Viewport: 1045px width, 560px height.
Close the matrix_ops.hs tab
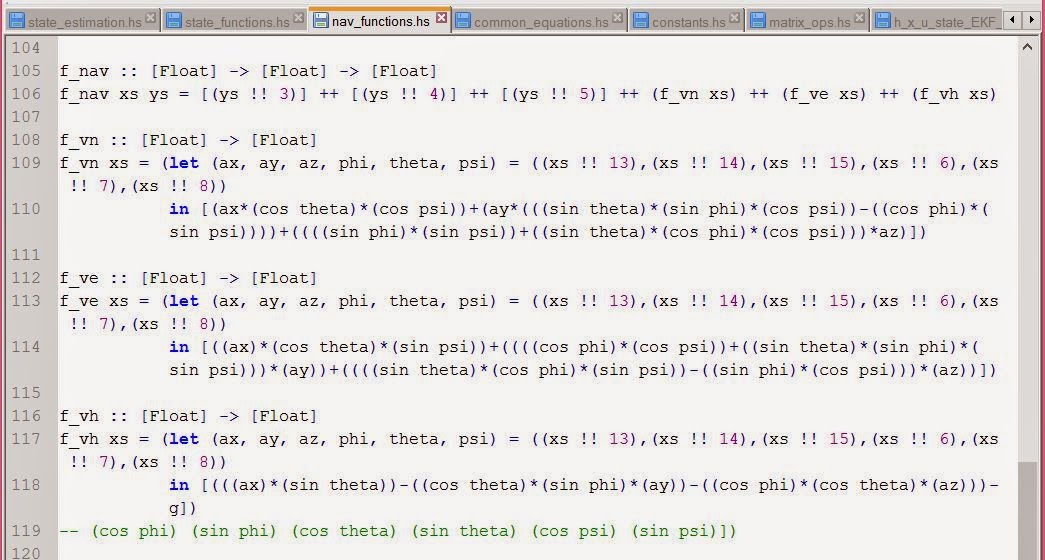coord(860,19)
